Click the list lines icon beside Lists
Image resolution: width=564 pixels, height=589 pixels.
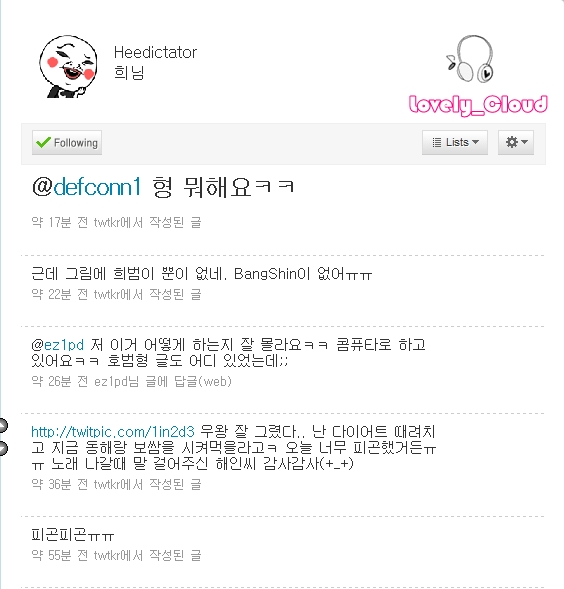(437, 142)
